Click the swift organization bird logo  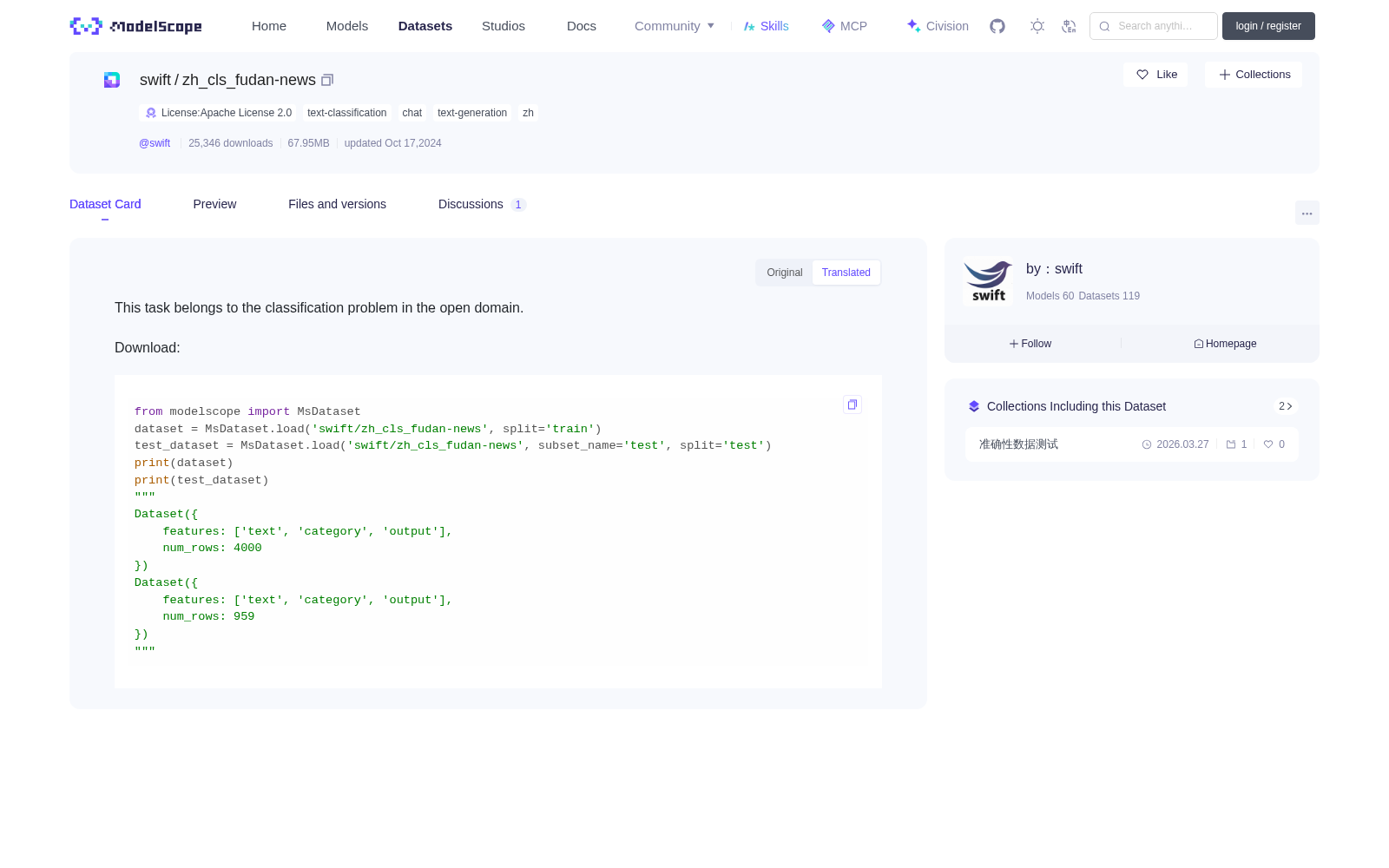point(988,281)
